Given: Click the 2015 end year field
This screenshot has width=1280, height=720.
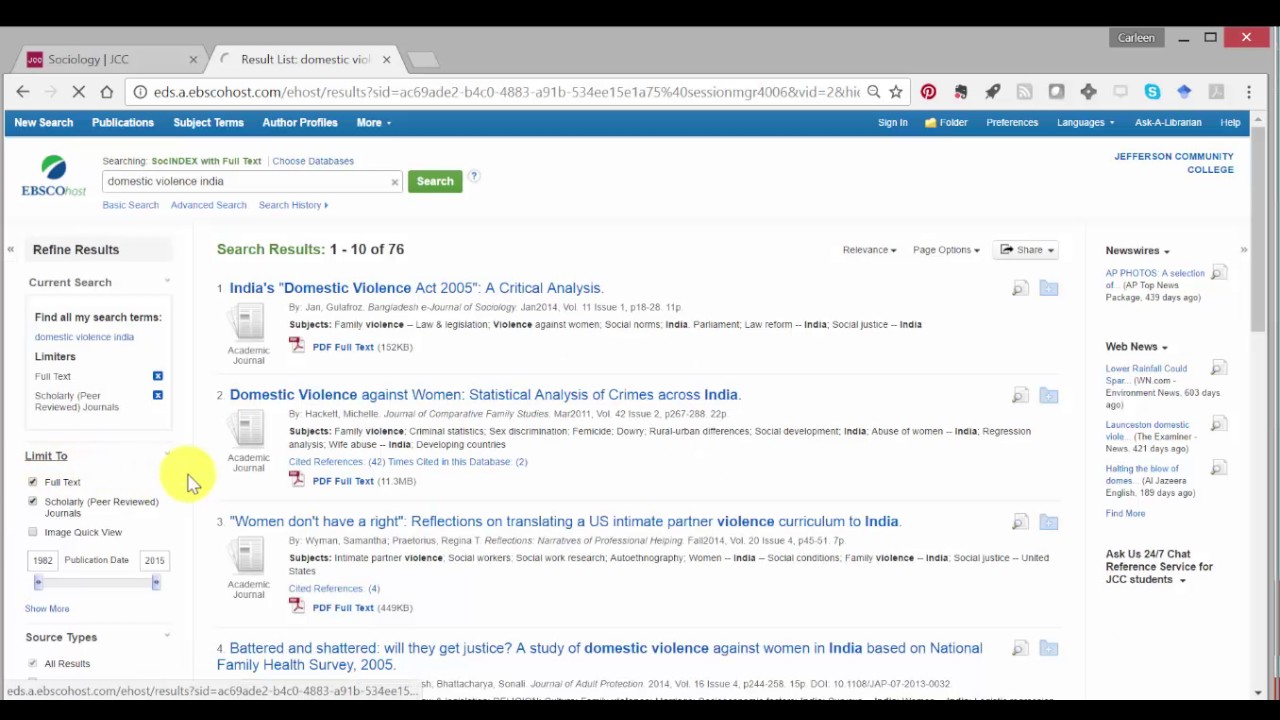Looking at the screenshot, I should 154,560.
